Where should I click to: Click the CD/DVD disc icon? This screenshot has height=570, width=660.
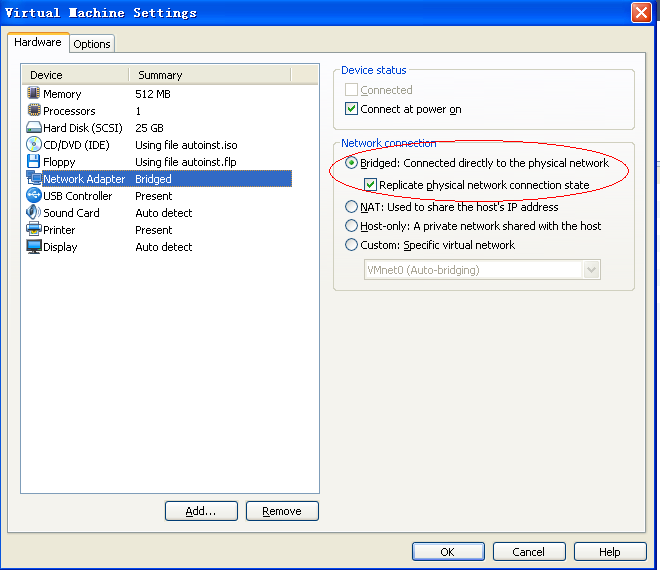coord(34,144)
